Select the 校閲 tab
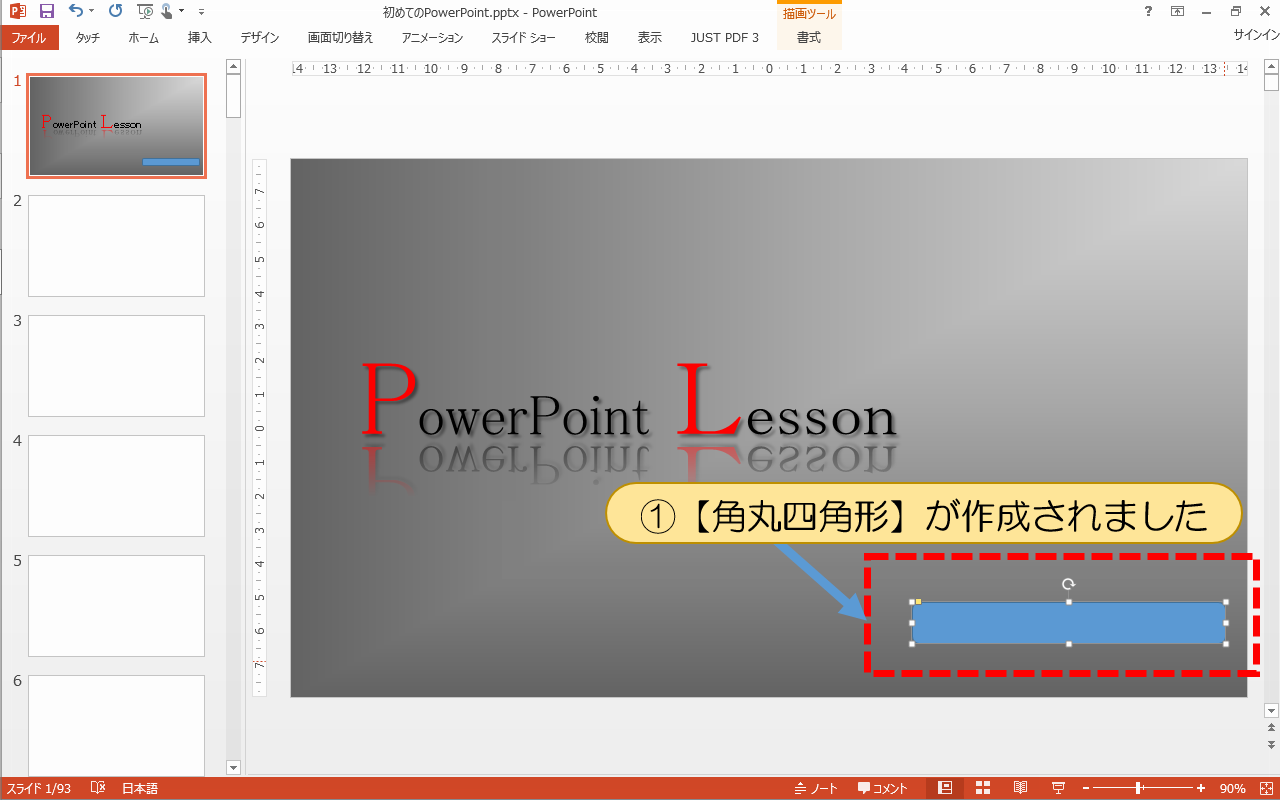This screenshot has width=1280, height=800. click(597, 38)
